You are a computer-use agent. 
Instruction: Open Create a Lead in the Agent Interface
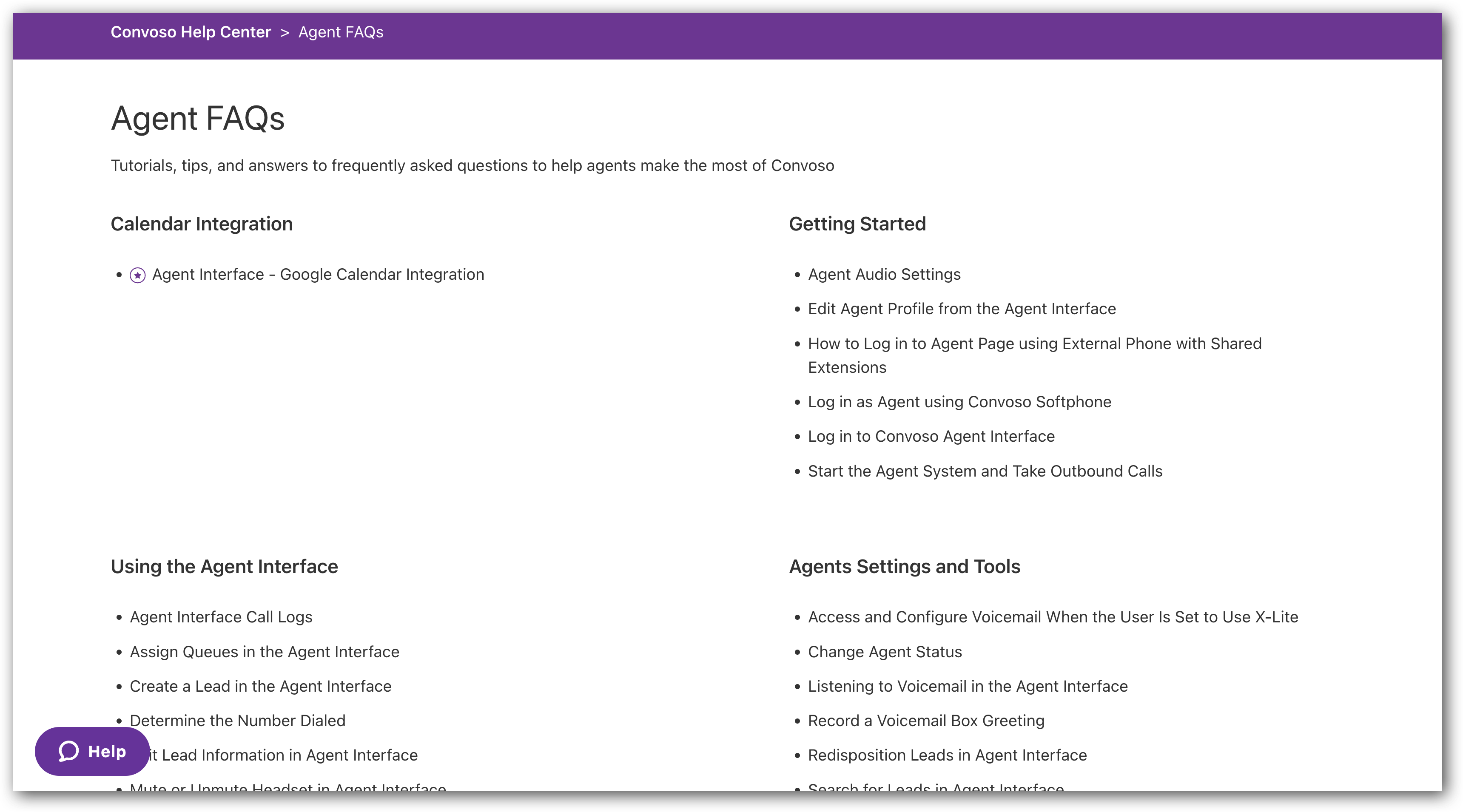pos(261,687)
